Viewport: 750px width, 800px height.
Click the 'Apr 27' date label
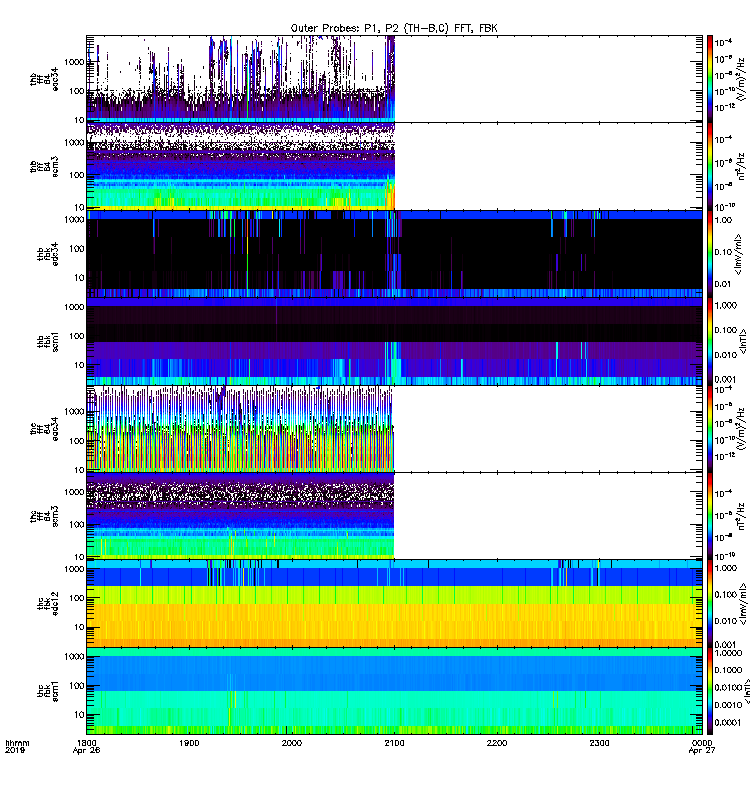702,751
